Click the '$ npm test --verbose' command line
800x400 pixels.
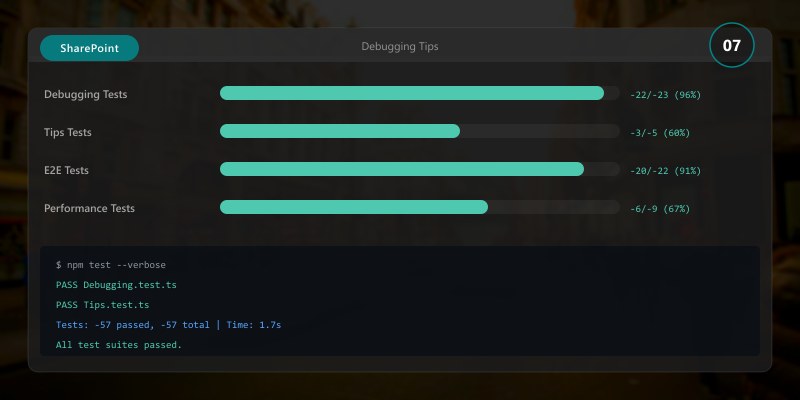[111, 265]
